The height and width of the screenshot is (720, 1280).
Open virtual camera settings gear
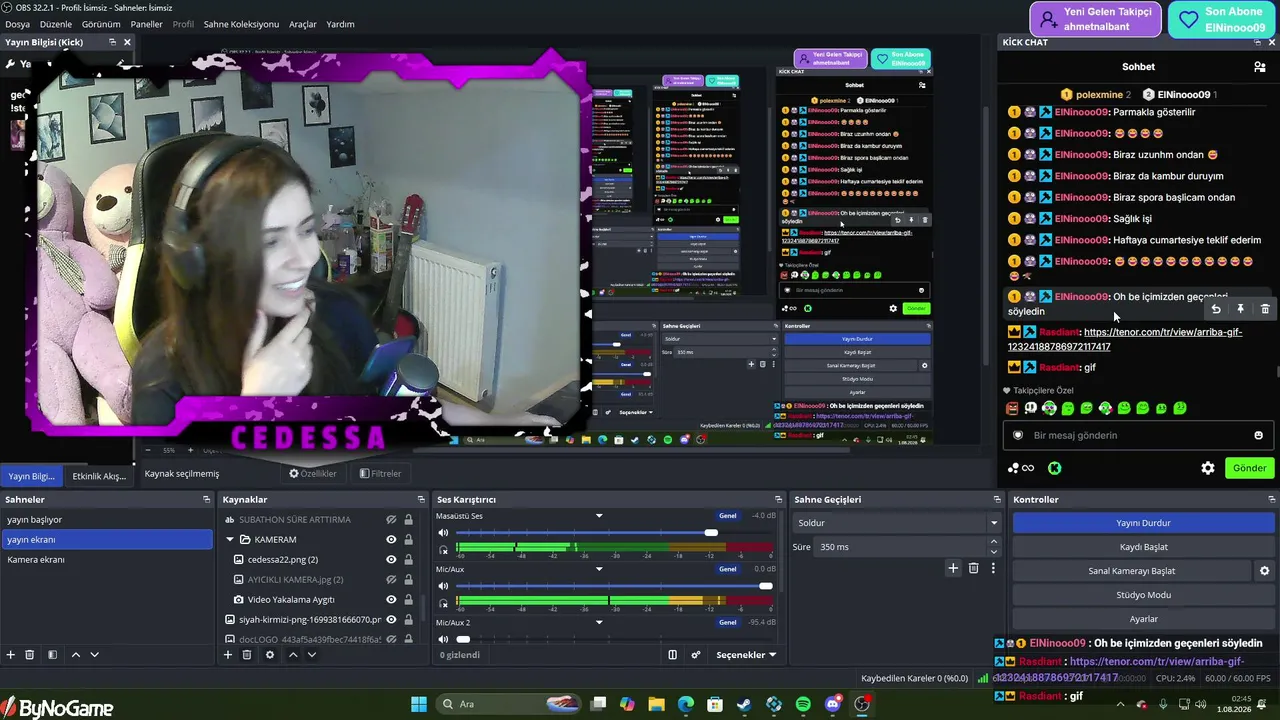[x=1264, y=571]
